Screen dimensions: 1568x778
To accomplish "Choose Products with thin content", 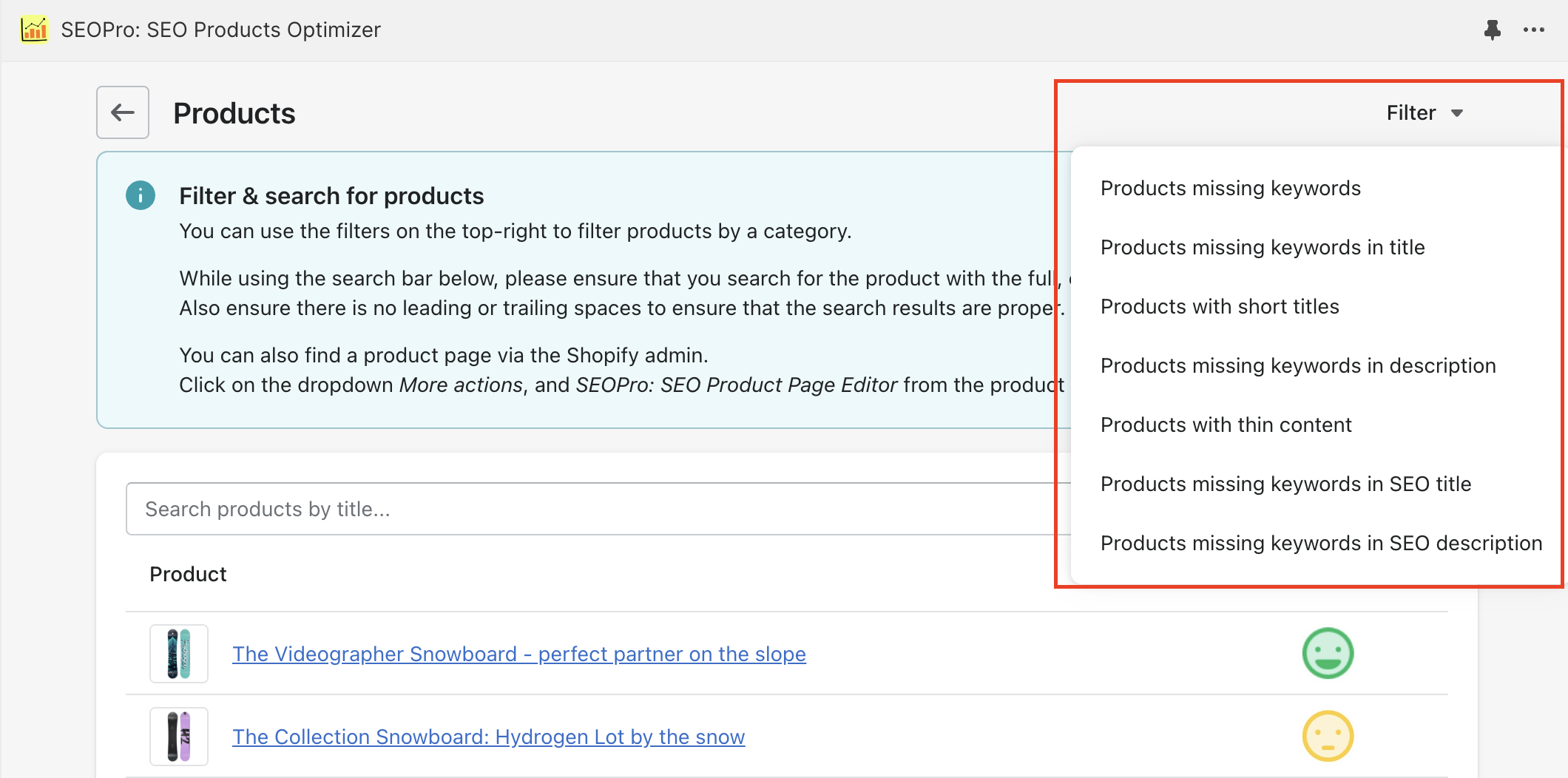I will click(x=1226, y=424).
